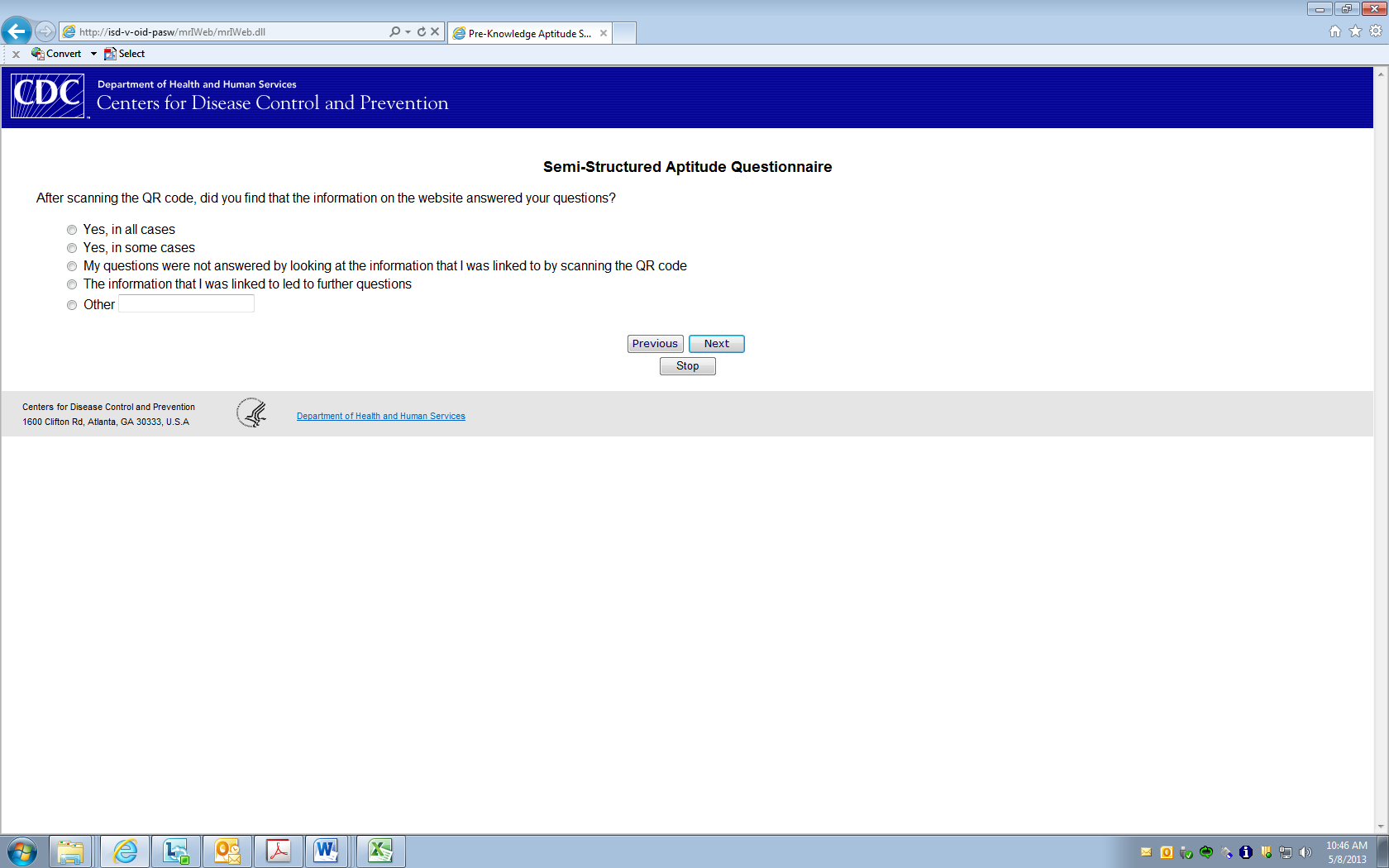Image resolution: width=1389 pixels, height=868 pixels.
Task: Open the browser Home icon
Action: click(x=1335, y=31)
